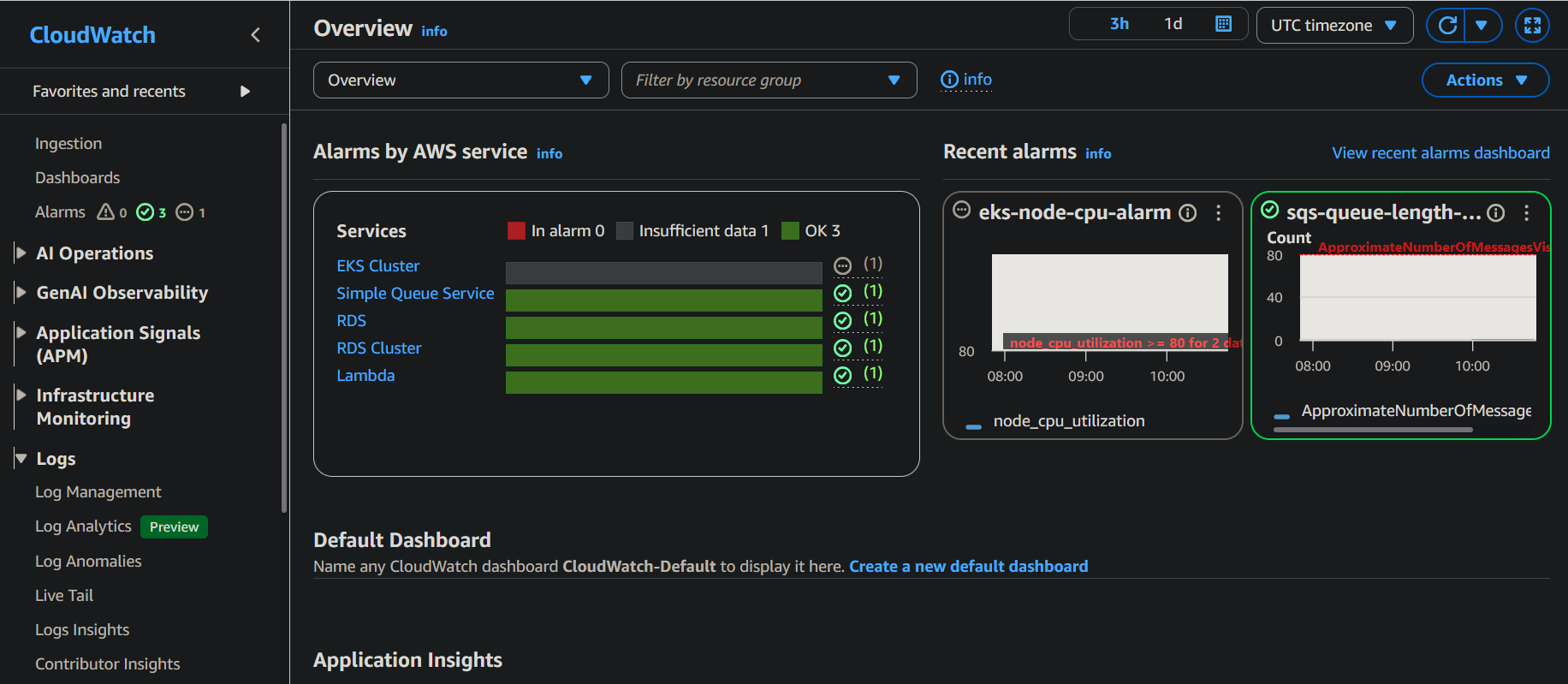
Task: Open the Overview view selector dropdown
Action: pos(460,80)
